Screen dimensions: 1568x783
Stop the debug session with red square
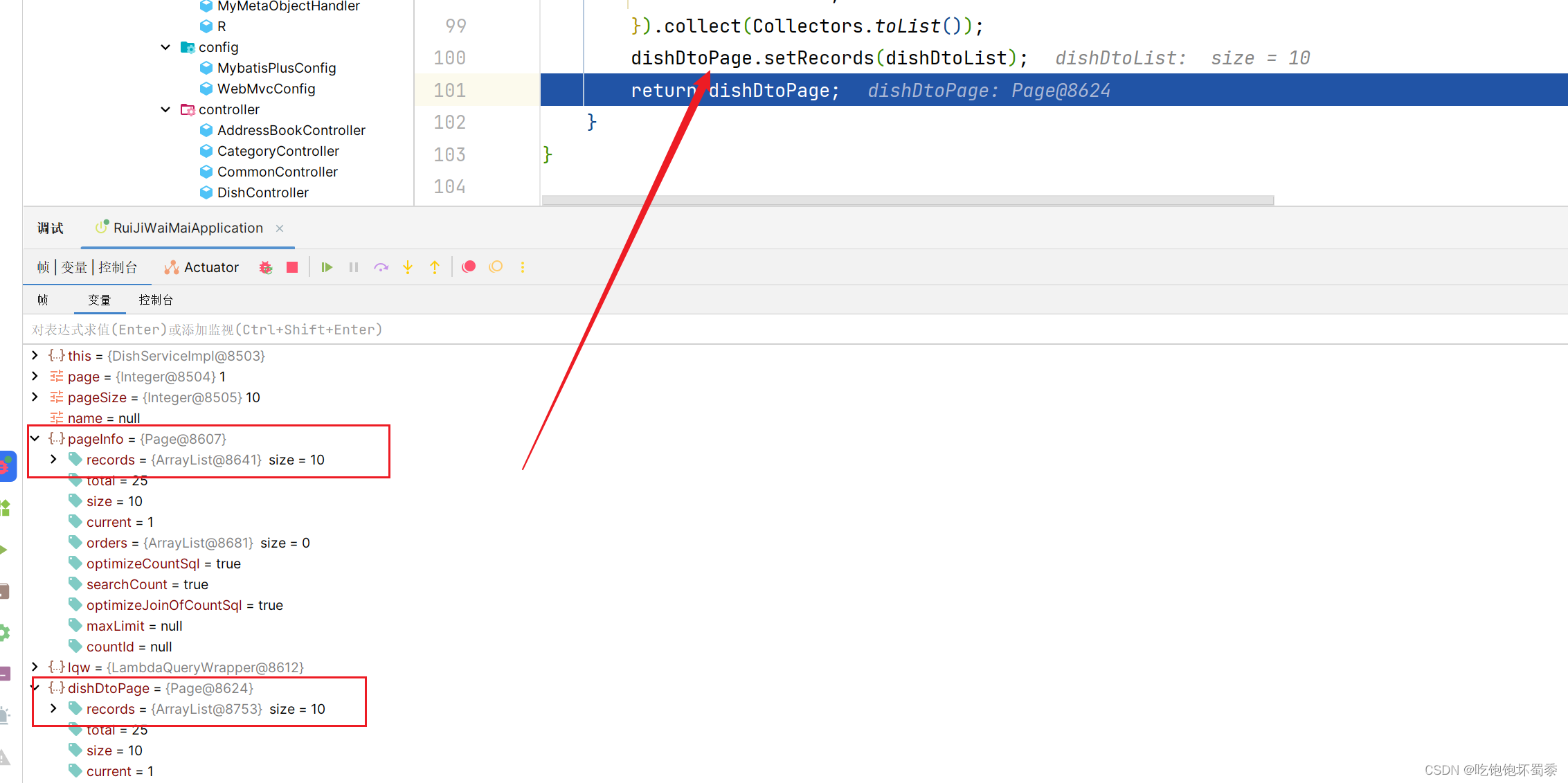[x=292, y=267]
